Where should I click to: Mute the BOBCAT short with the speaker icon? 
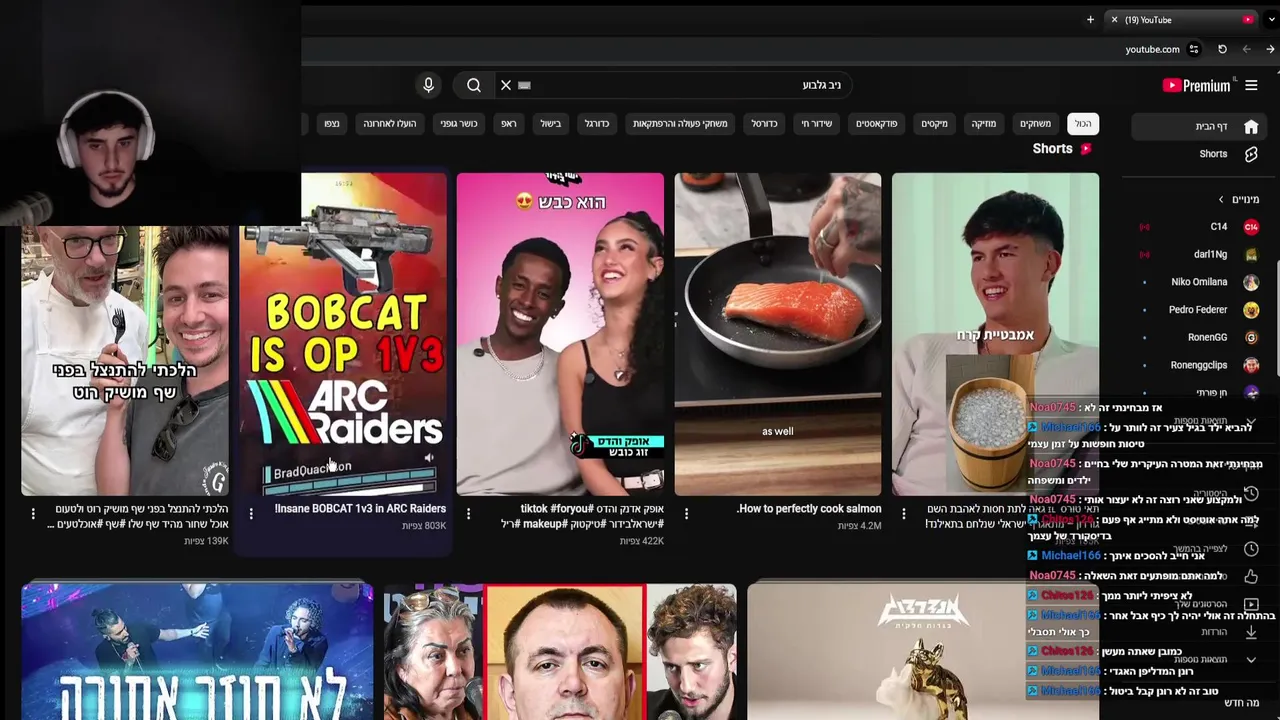click(429, 458)
